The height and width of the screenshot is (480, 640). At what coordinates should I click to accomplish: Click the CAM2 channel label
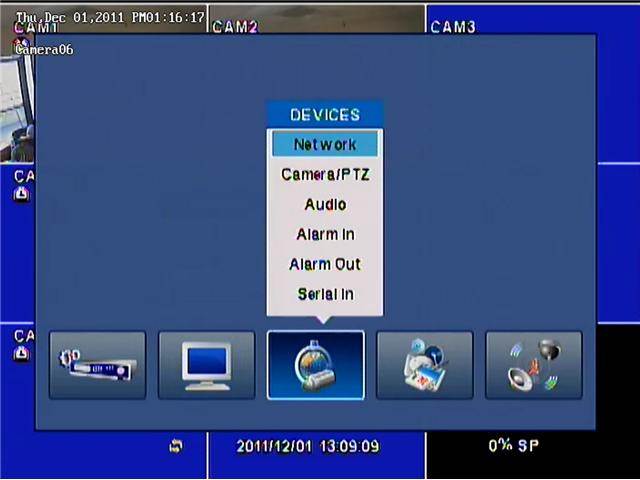[235, 27]
